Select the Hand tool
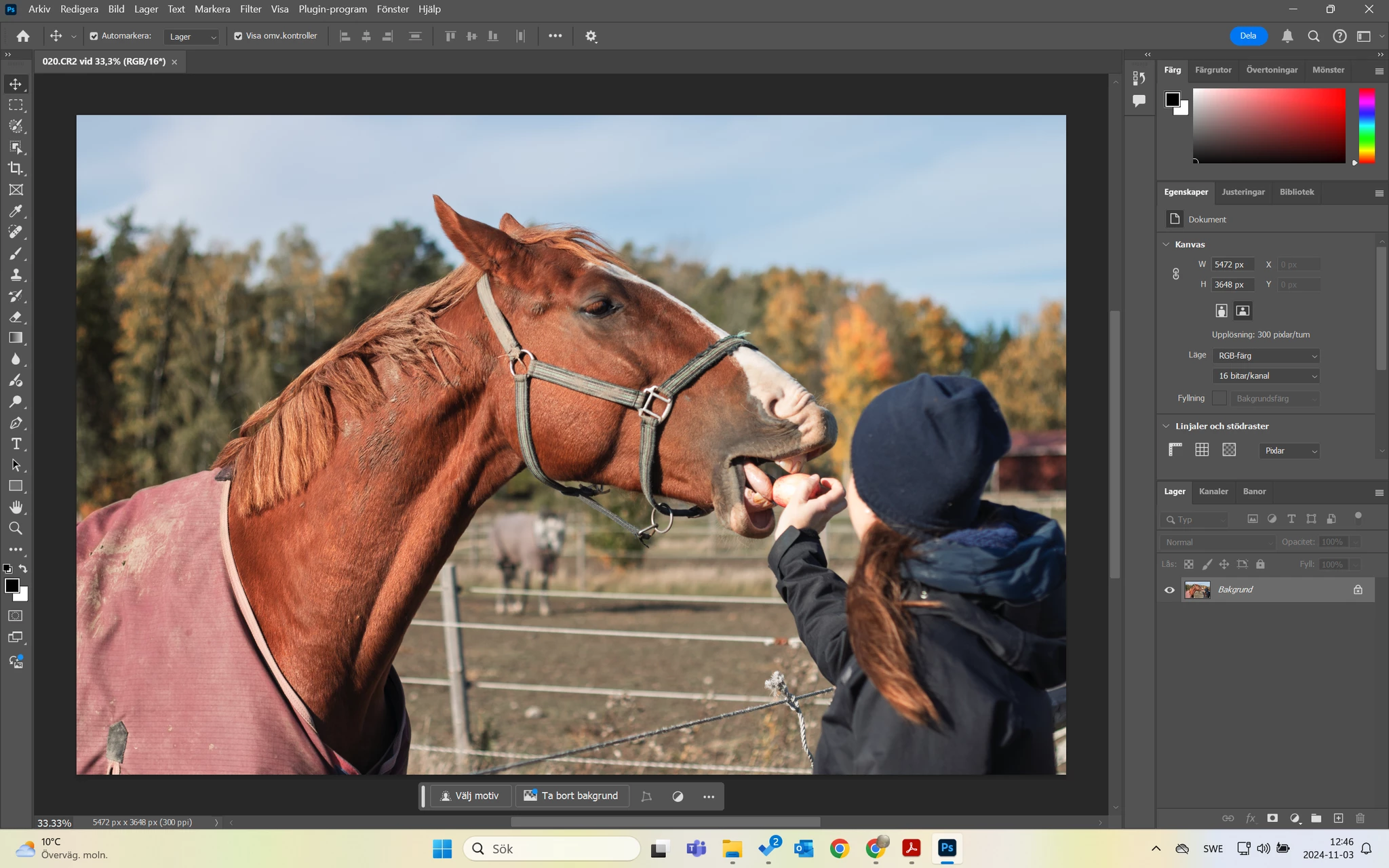Screen dimensions: 1389x868 tap(16, 507)
